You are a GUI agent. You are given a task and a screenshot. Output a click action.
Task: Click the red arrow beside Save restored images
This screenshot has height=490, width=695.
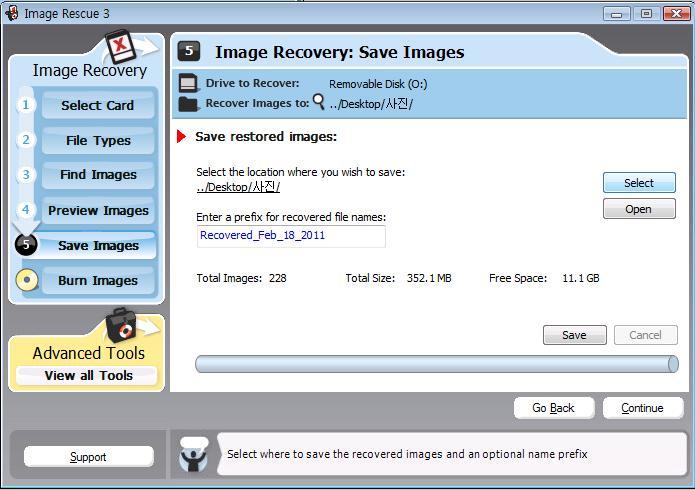point(181,136)
